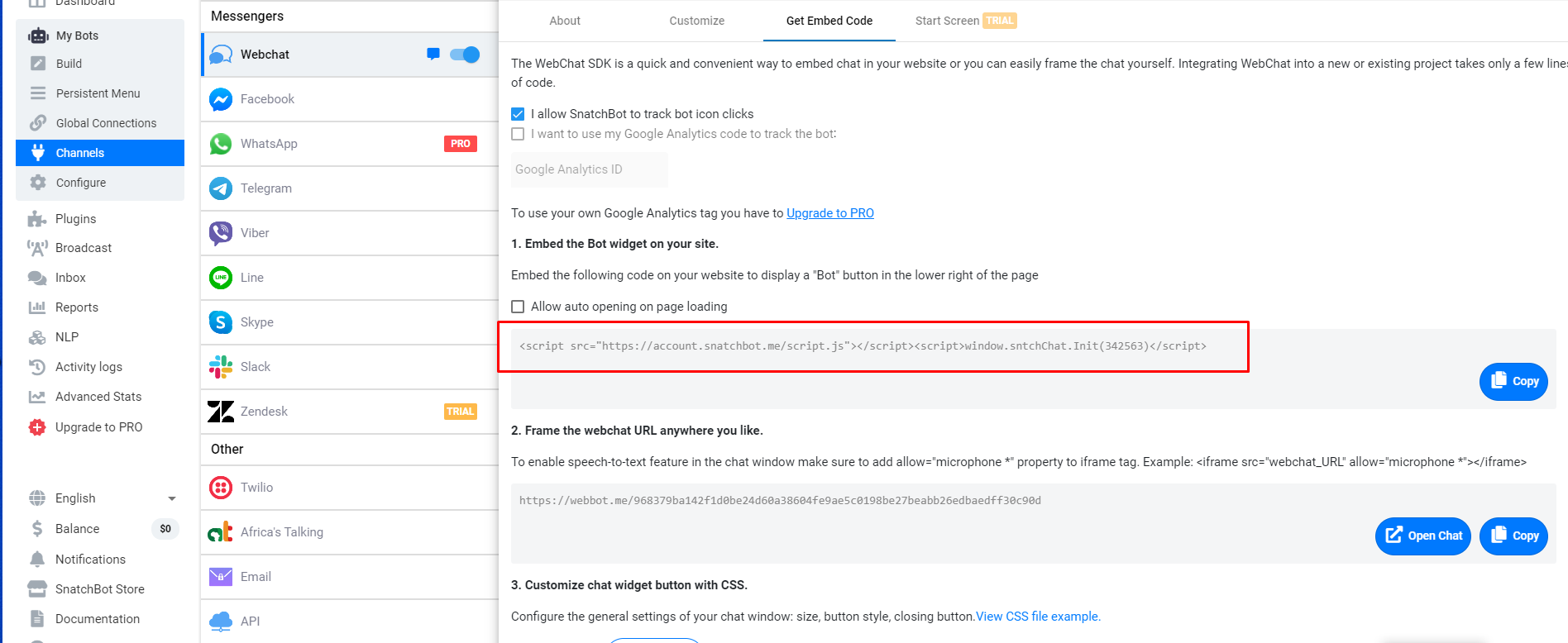Focus the Google Analytics ID field
Viewport: 1568px width, 643px height.
coord(590,169)
